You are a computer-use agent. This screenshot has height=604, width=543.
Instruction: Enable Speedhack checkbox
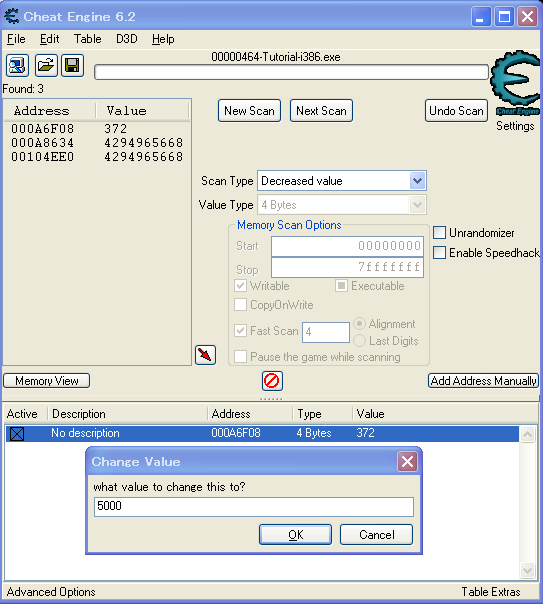click(x=439, y=253)
